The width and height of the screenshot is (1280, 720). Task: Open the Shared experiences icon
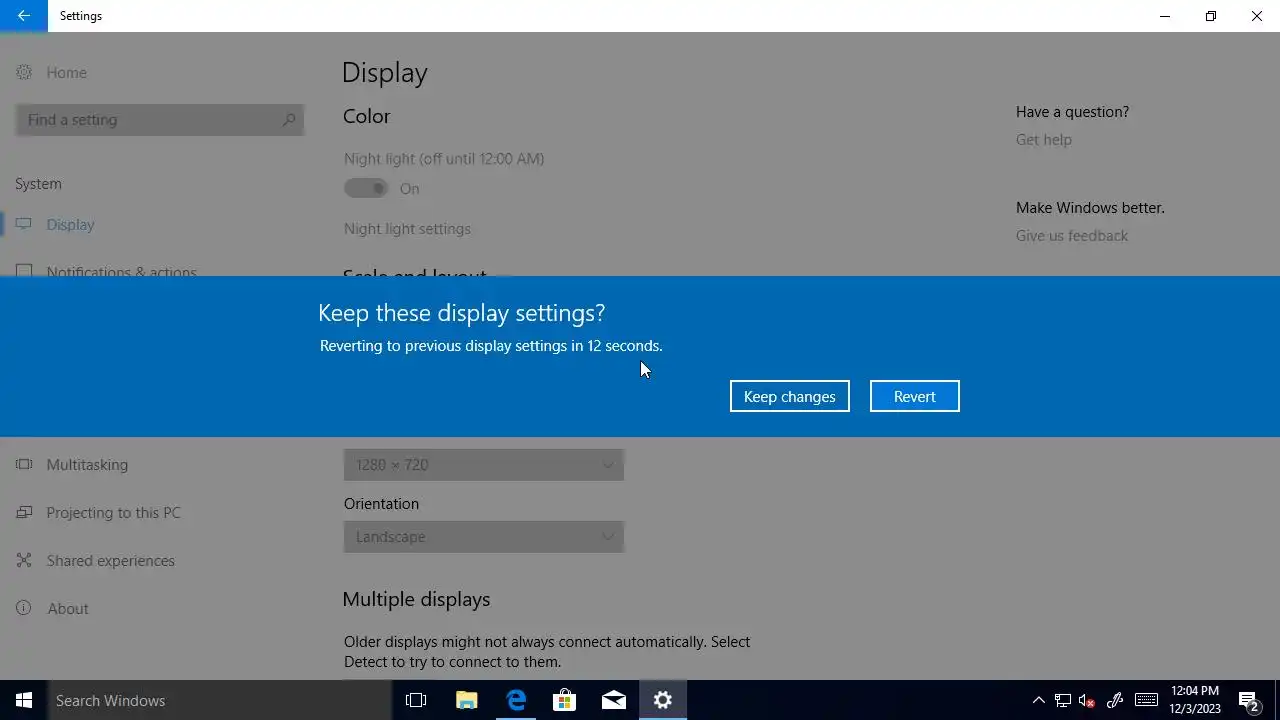click(x=24, y=560)
